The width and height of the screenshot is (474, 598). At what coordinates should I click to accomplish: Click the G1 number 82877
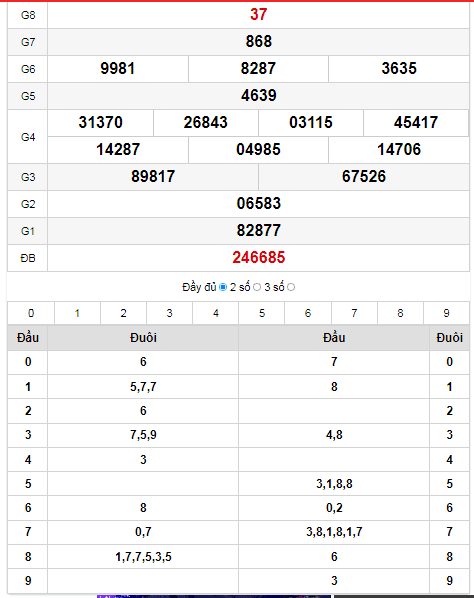point(259,230)
